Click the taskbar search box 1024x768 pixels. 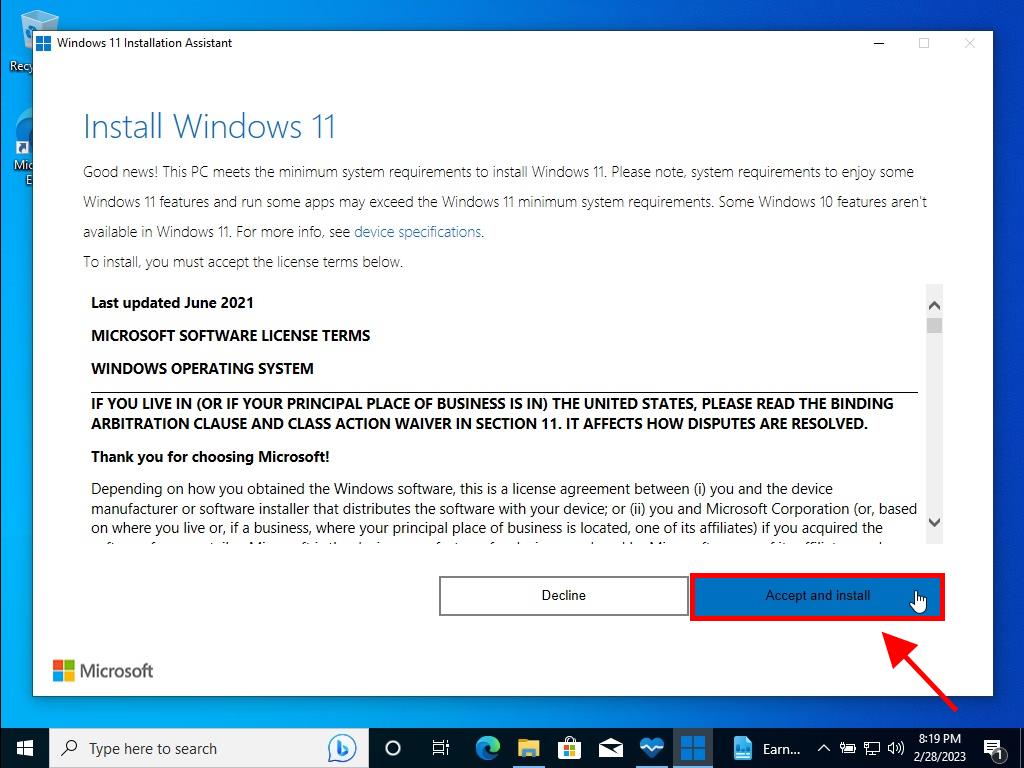point(190,748)
